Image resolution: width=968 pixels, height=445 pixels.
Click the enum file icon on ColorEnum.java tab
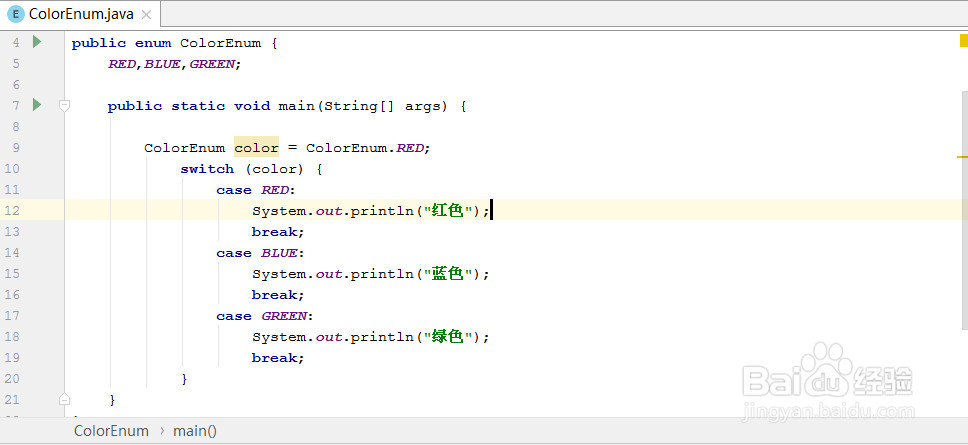tap(15, 14)
